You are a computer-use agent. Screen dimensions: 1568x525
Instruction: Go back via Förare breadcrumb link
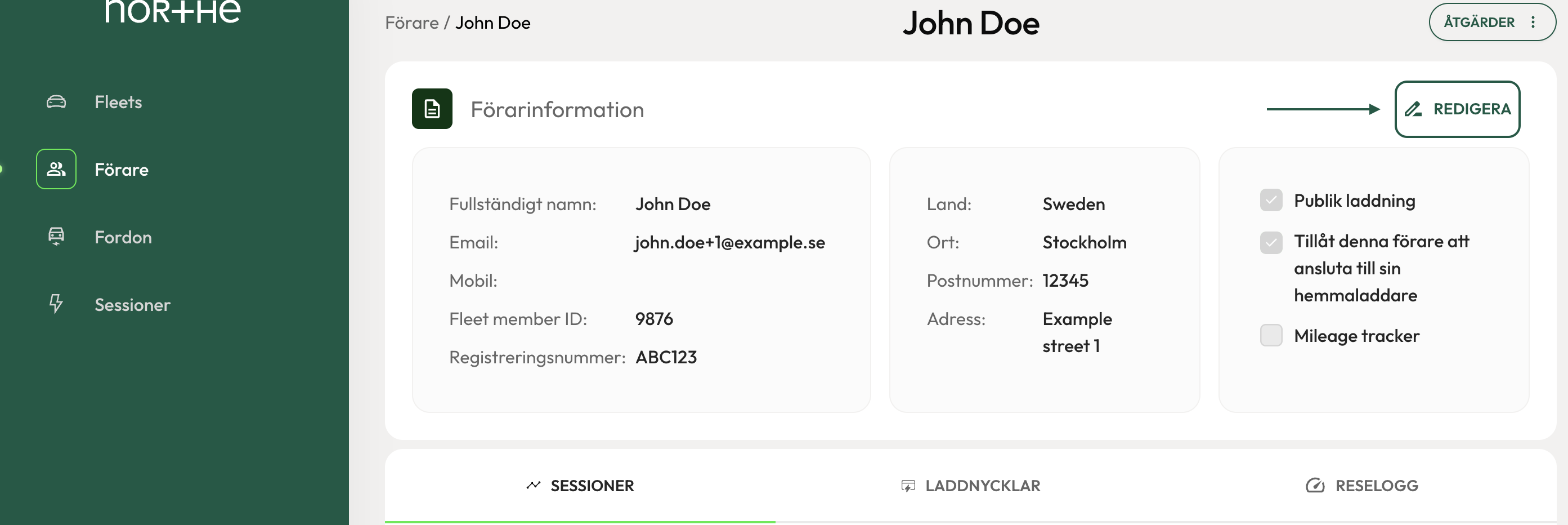[412, 23]
